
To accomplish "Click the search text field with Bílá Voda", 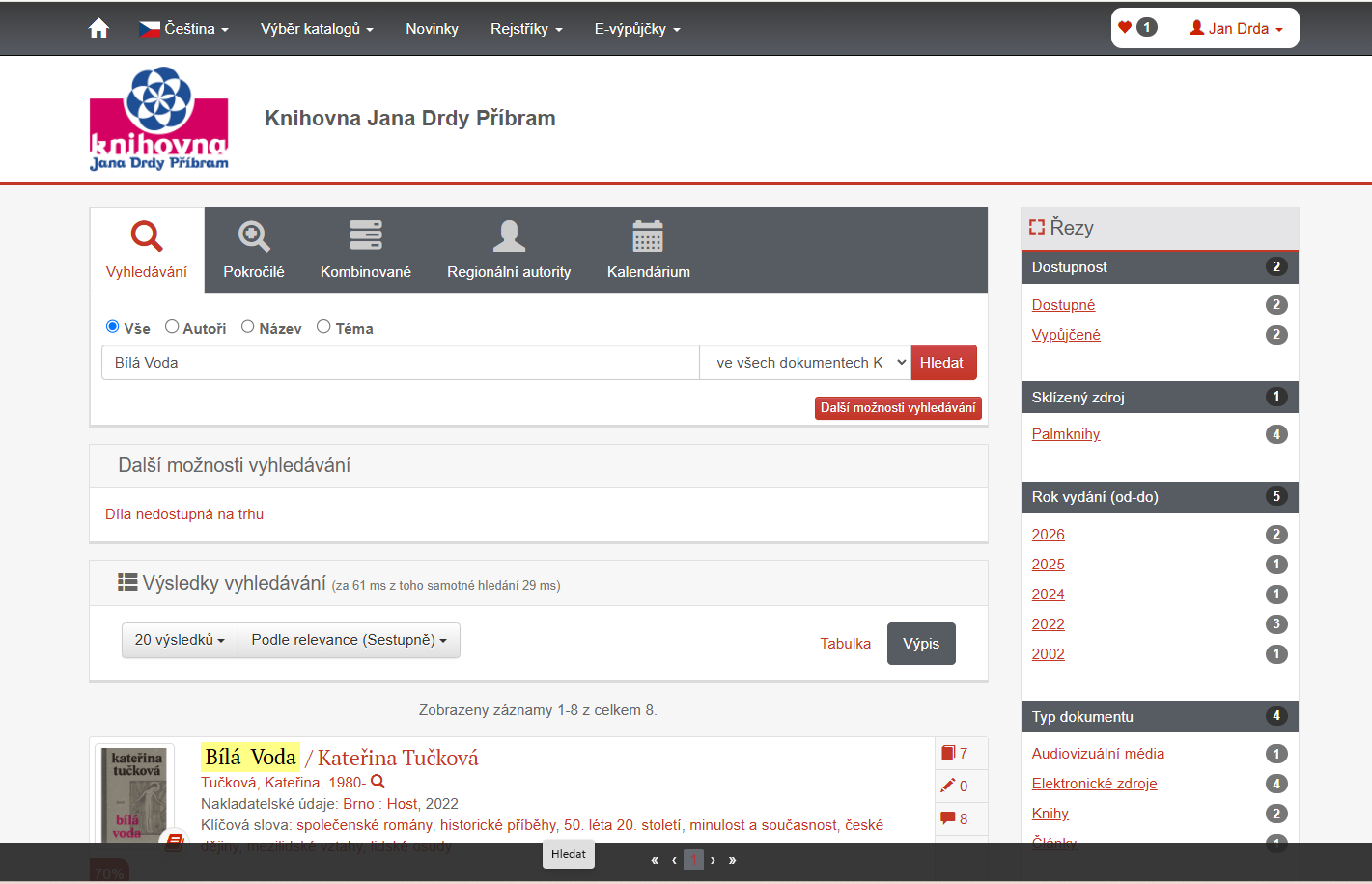I will tap(401, 363).
